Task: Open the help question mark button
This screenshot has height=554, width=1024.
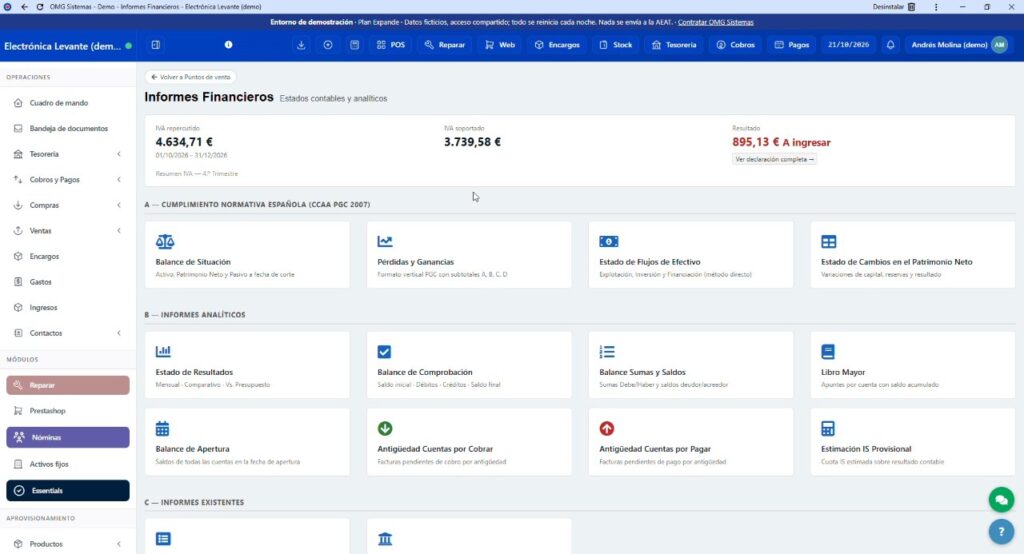Action: [x=1001, y=531]
